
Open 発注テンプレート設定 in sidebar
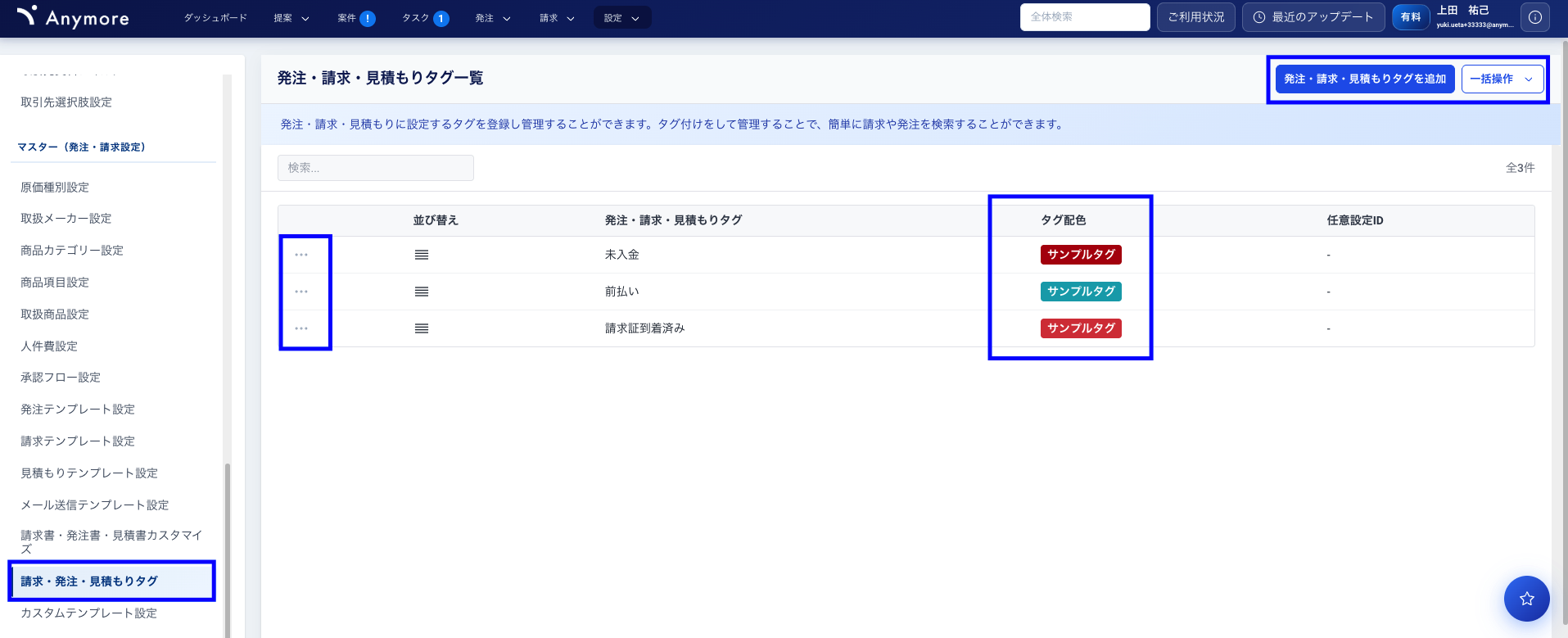tap(78, 409)
